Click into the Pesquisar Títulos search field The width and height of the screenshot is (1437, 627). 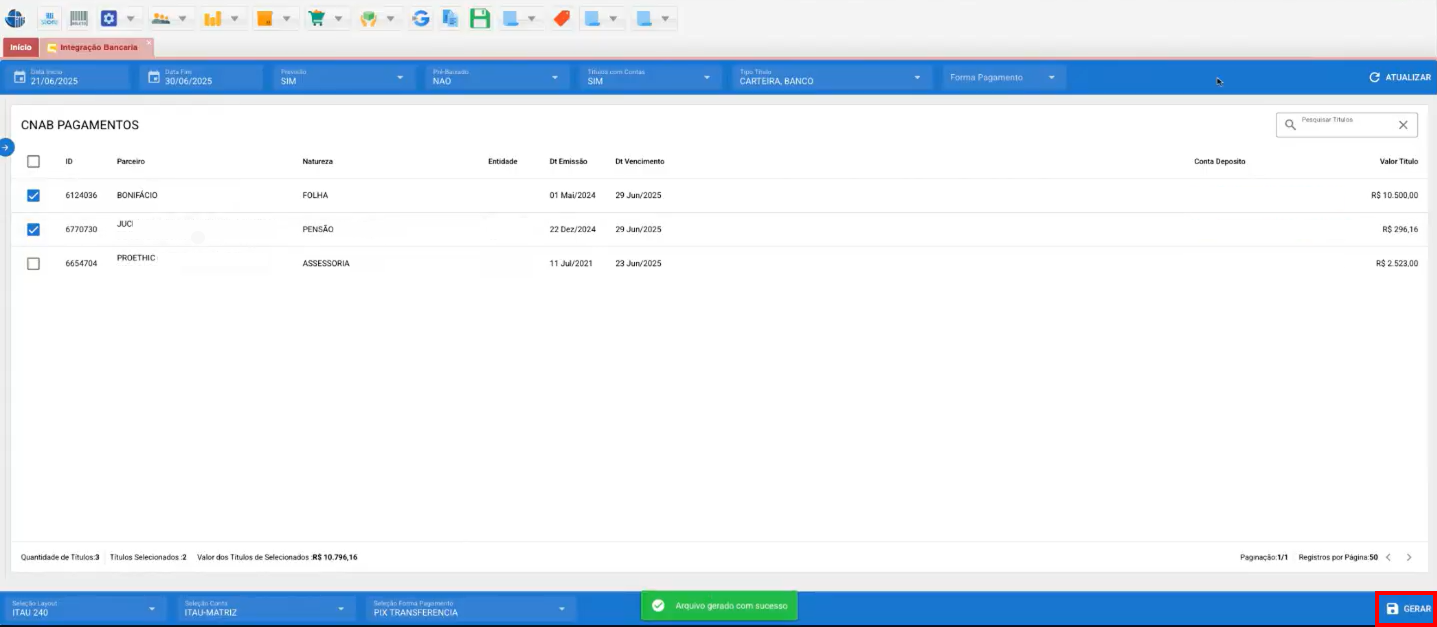tap(1346, 125)
